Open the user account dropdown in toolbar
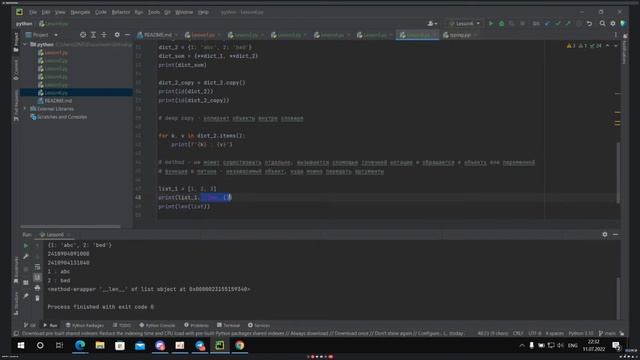This screenshot has width=640, height=360. [x=432, y=24]
